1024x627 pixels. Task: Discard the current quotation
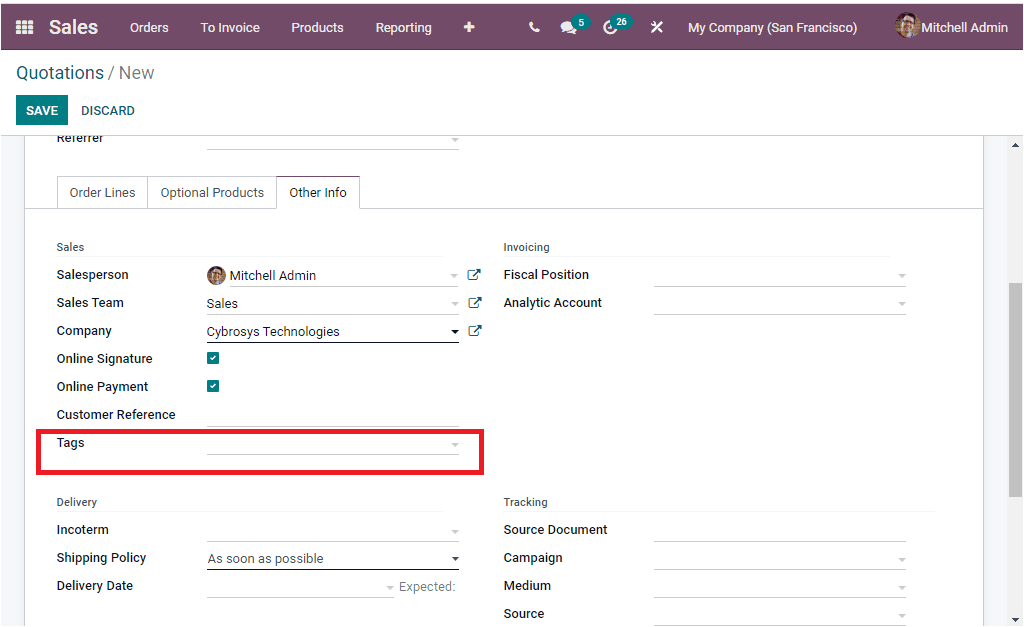[x=107, y=110]
